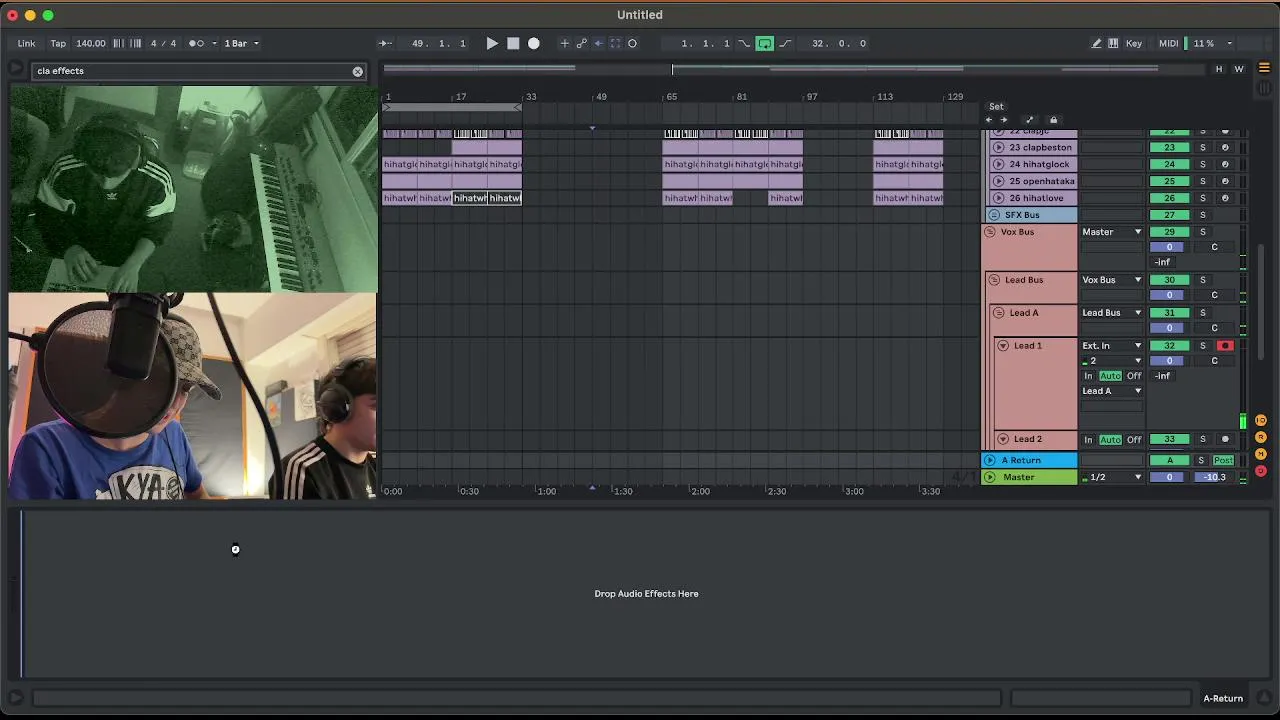Solo track 23 clapbeston
This screenshot has width=1280, height=720.
pos(1203,147)
